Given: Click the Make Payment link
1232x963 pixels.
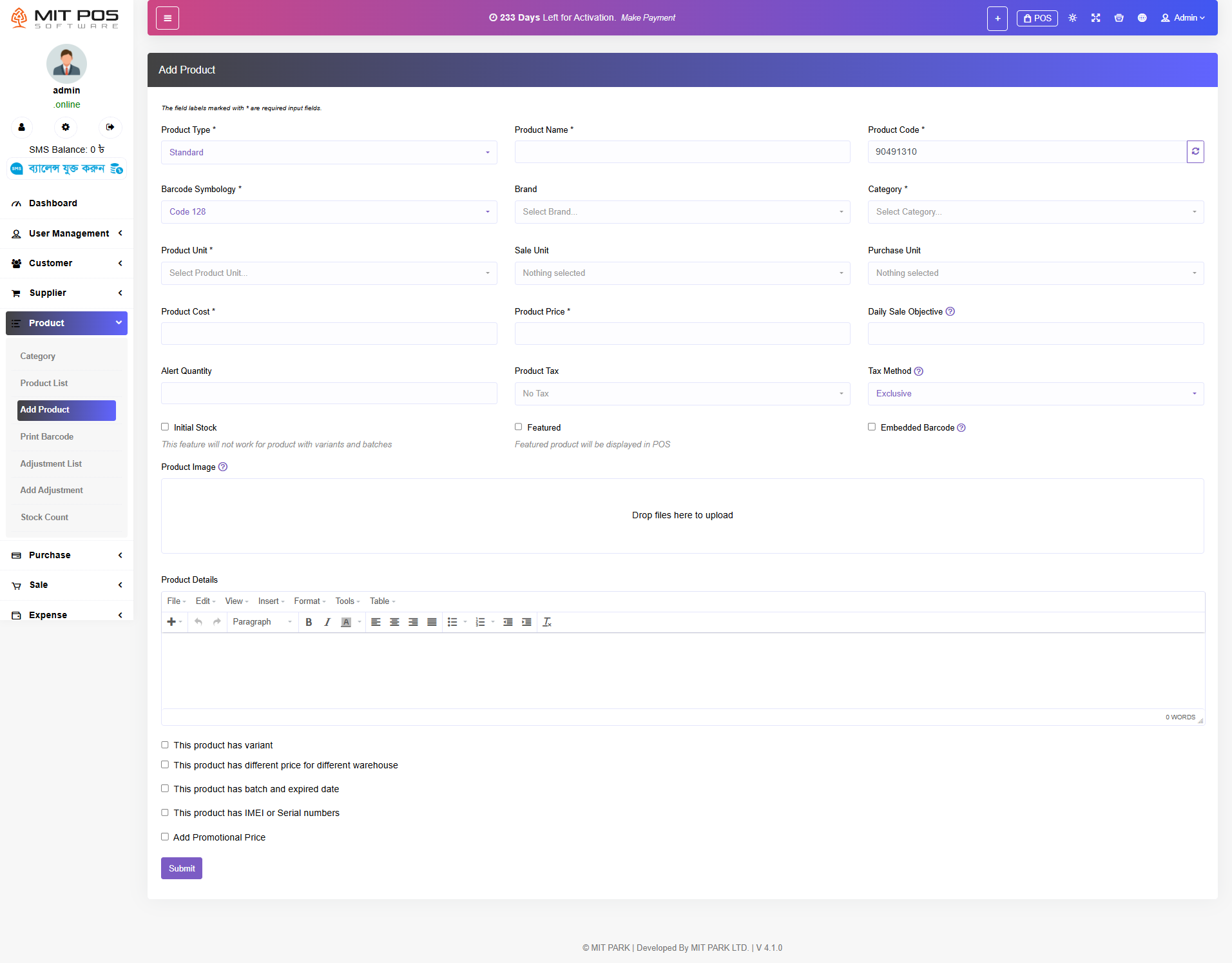Looking at the screenshot, I should point(648,18).
